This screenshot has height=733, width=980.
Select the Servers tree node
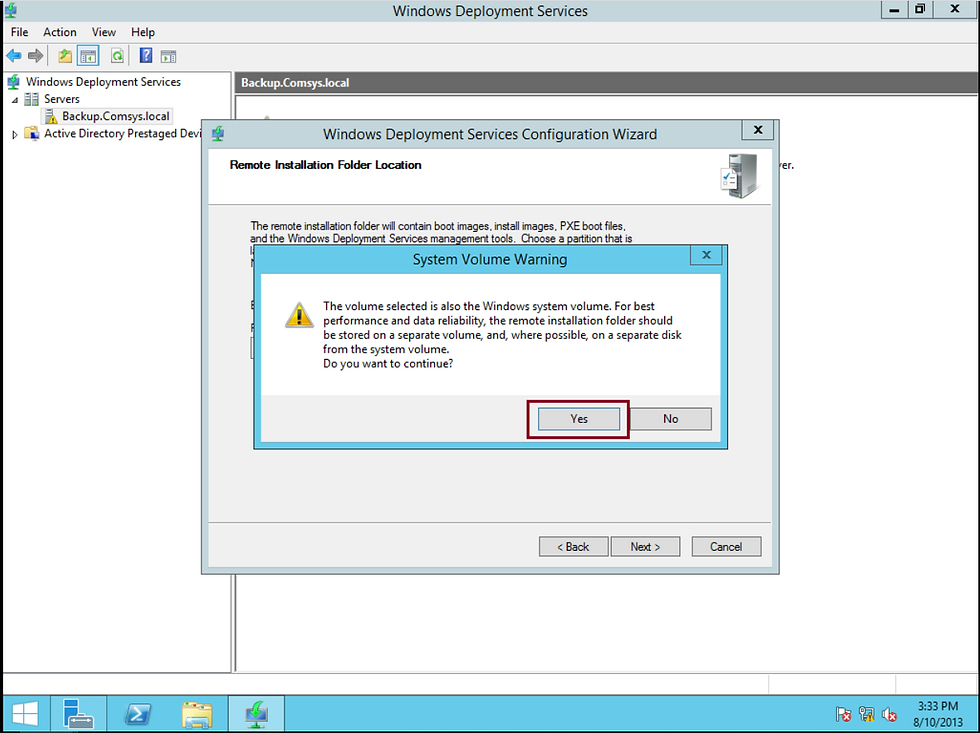click(61, 99)
